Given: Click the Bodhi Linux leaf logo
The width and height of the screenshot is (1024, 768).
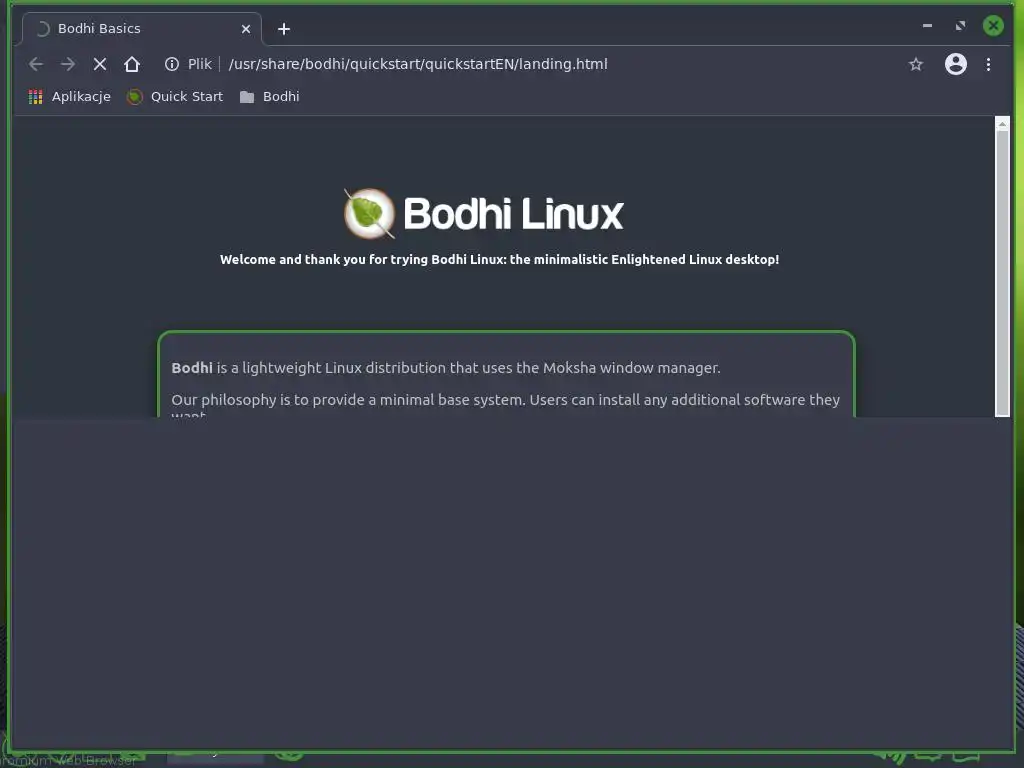Looking at the screenshot, I should (x=369, y=214).
